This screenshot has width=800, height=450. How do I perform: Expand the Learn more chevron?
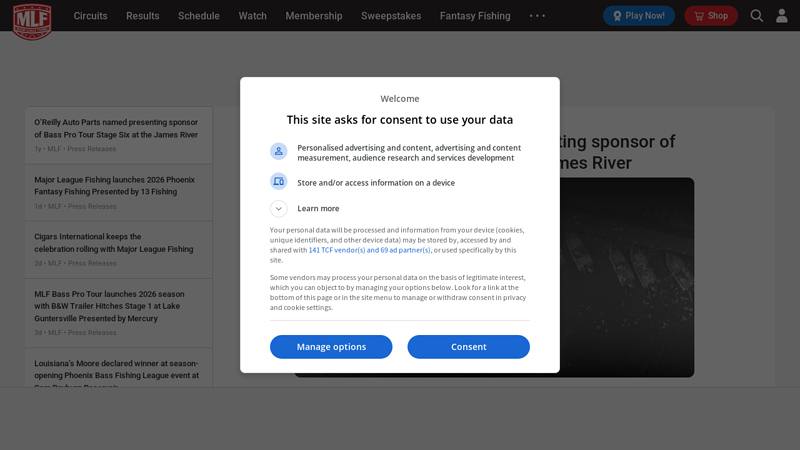279,209
